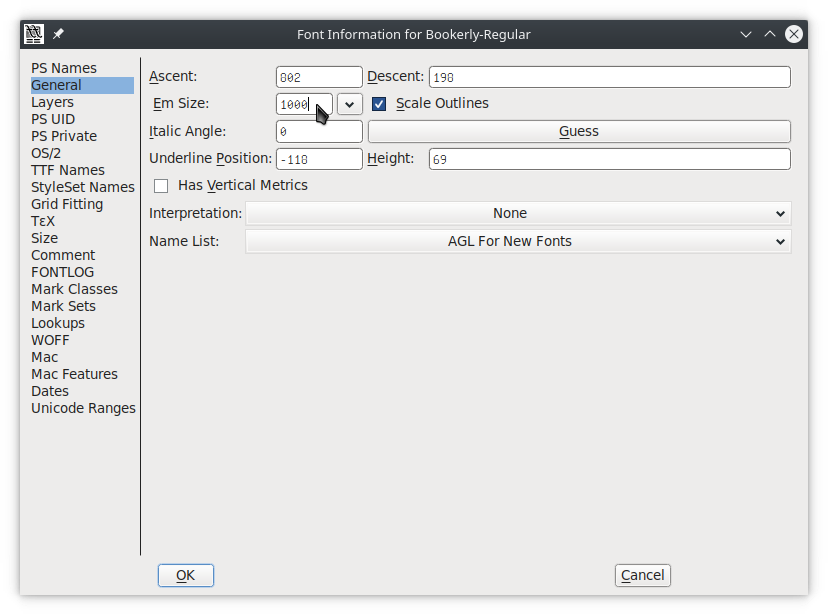Open StyleSet Names section
828x615 pixels.
tap(83, 187)
